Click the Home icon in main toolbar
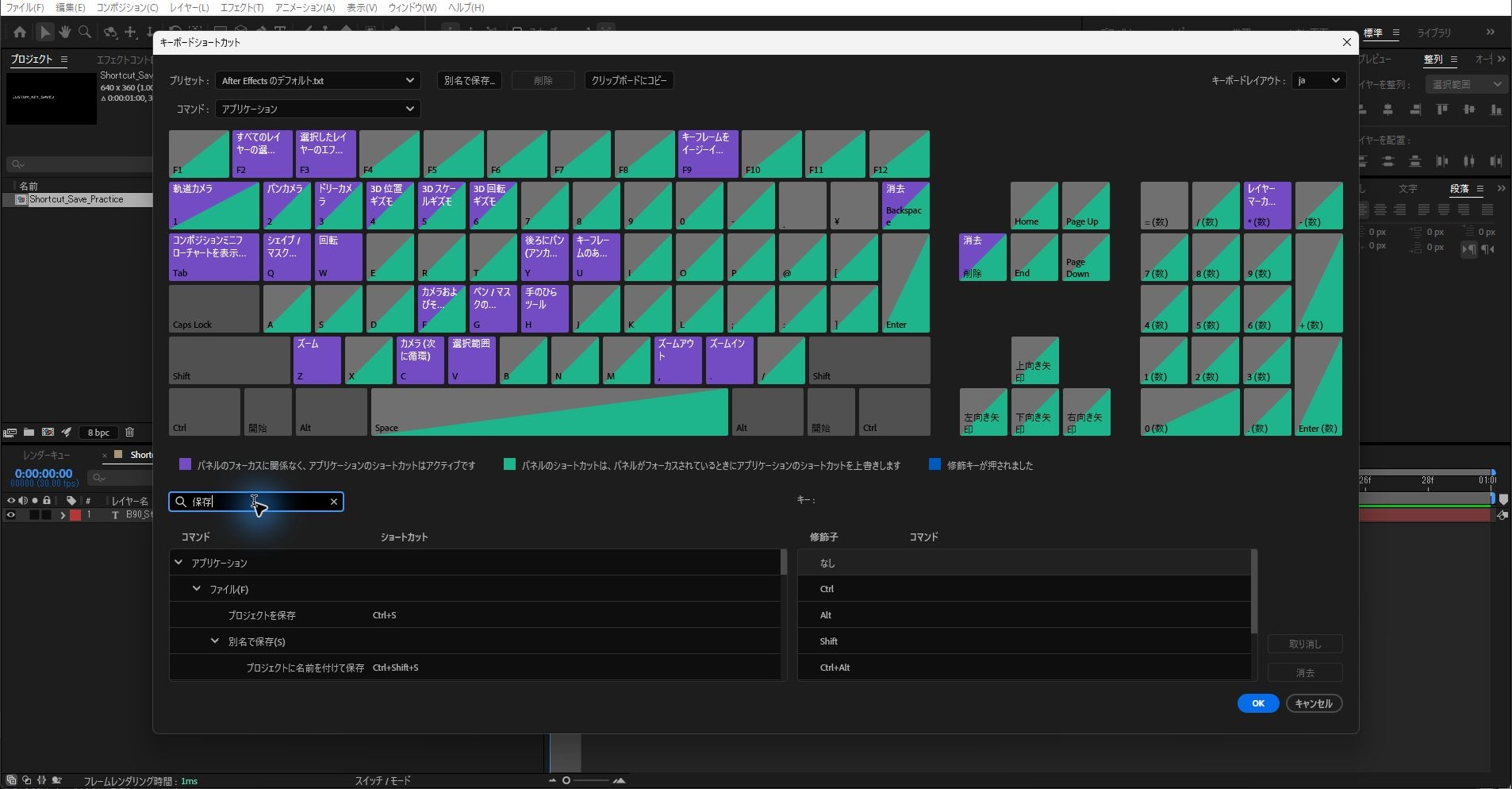This screenshot has height=789, width=1512. click(20, 33)
